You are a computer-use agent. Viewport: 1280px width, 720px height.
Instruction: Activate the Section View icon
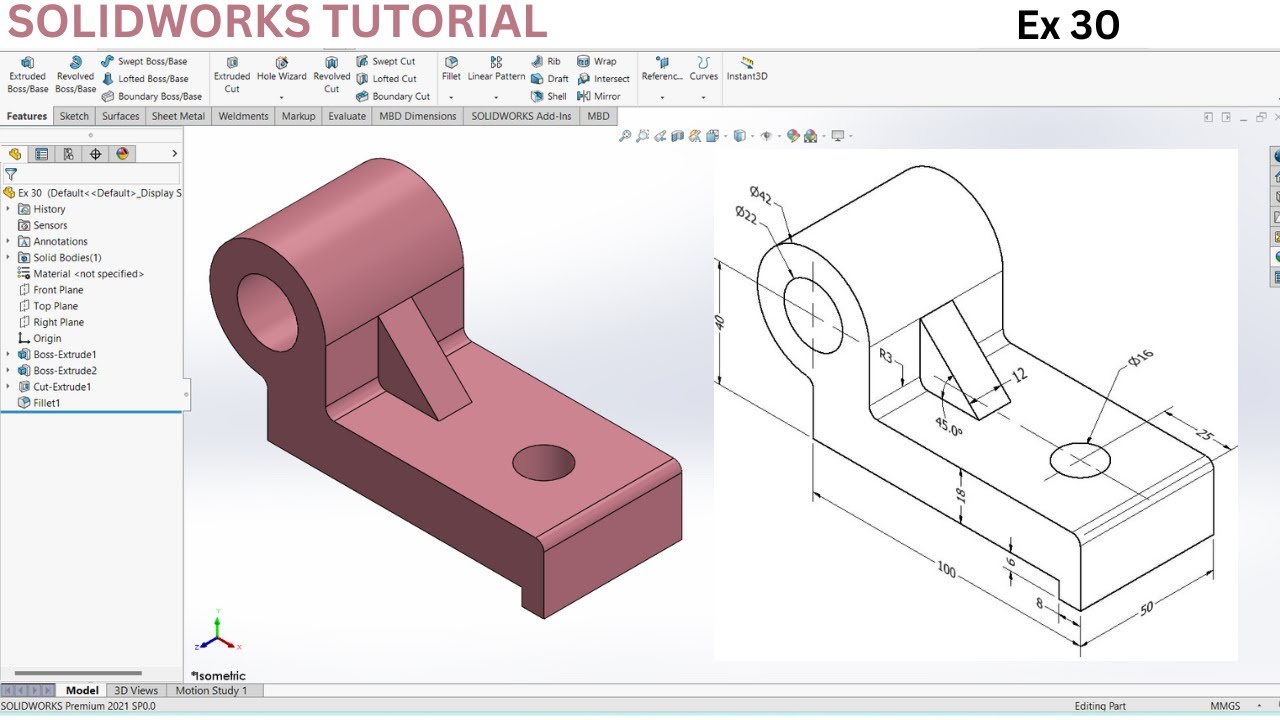point(677,136)
